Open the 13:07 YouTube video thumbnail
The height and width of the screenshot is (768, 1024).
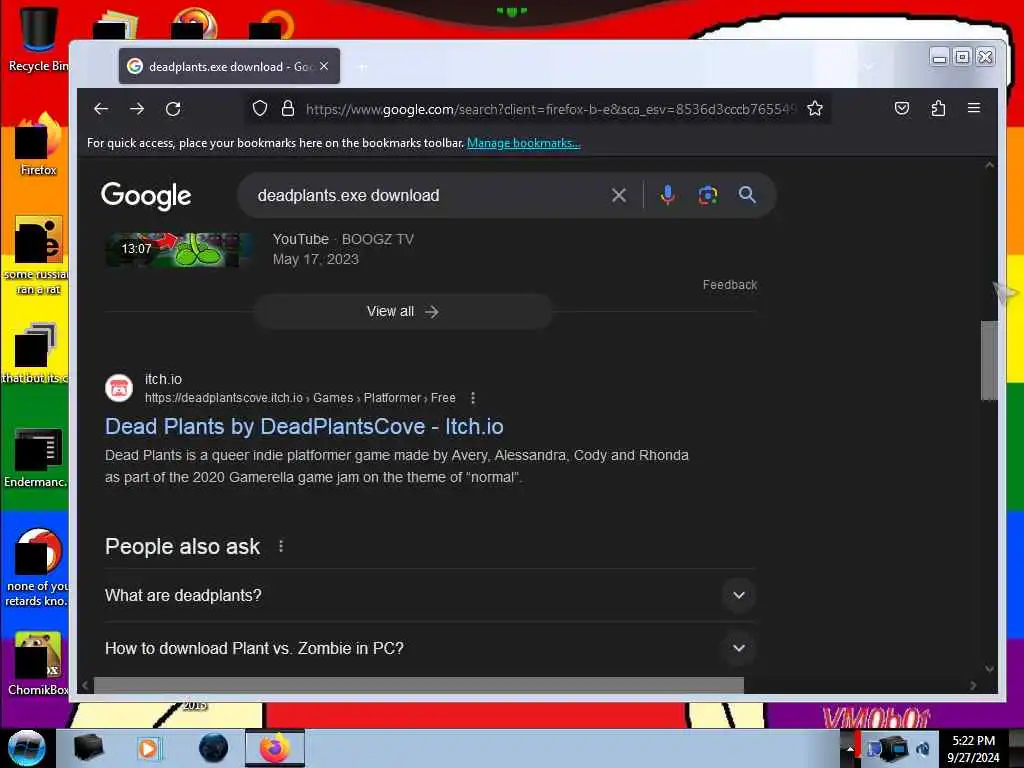tap(179, 249)
